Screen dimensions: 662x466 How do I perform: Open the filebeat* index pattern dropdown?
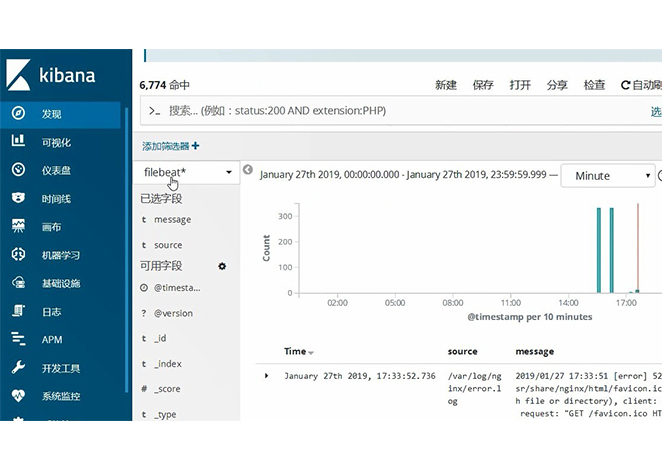187,173
